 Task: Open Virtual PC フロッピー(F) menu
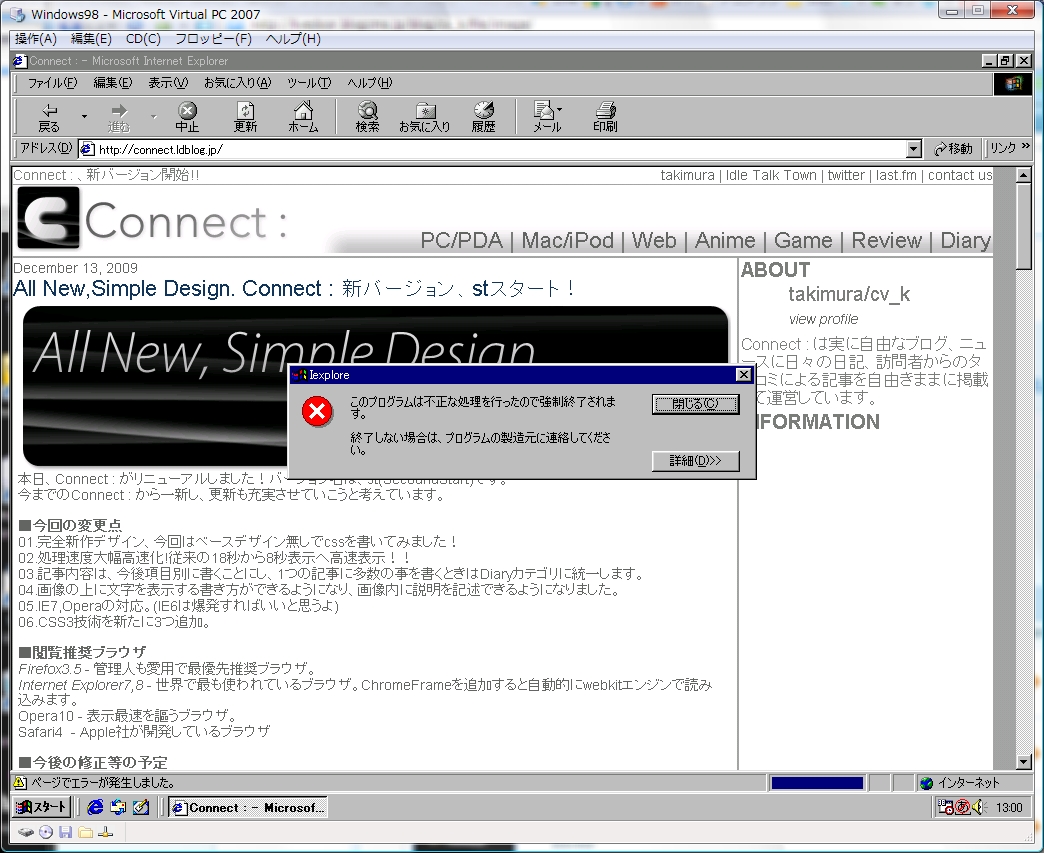pyautogui.click(x=213, y=39)
